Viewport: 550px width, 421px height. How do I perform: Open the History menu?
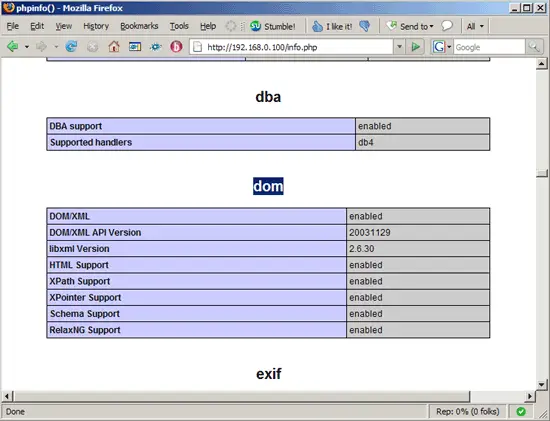pos(96,26)
